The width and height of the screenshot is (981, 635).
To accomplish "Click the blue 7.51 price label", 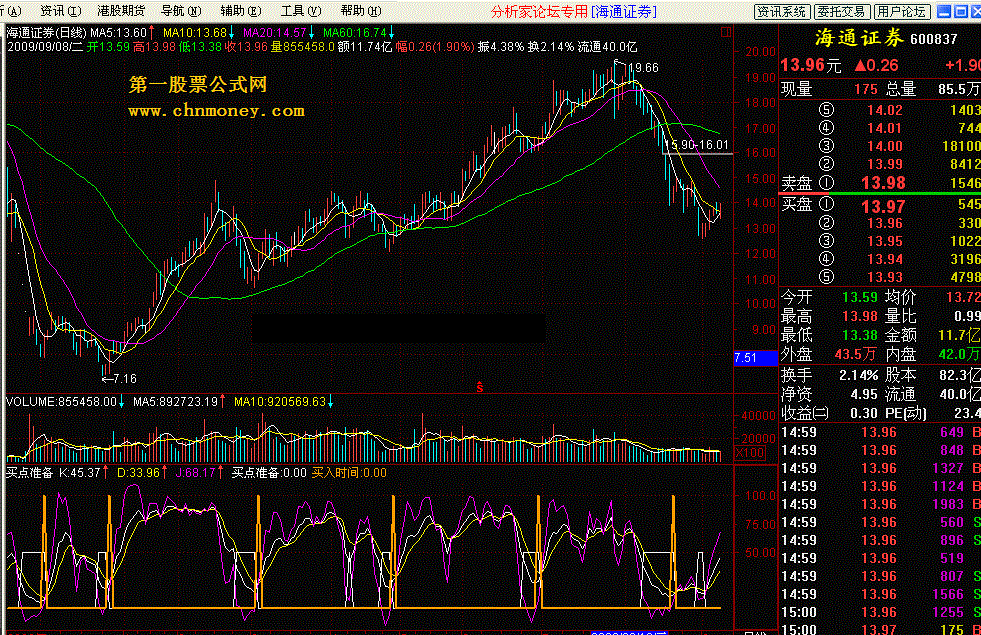I will (755, 358).
